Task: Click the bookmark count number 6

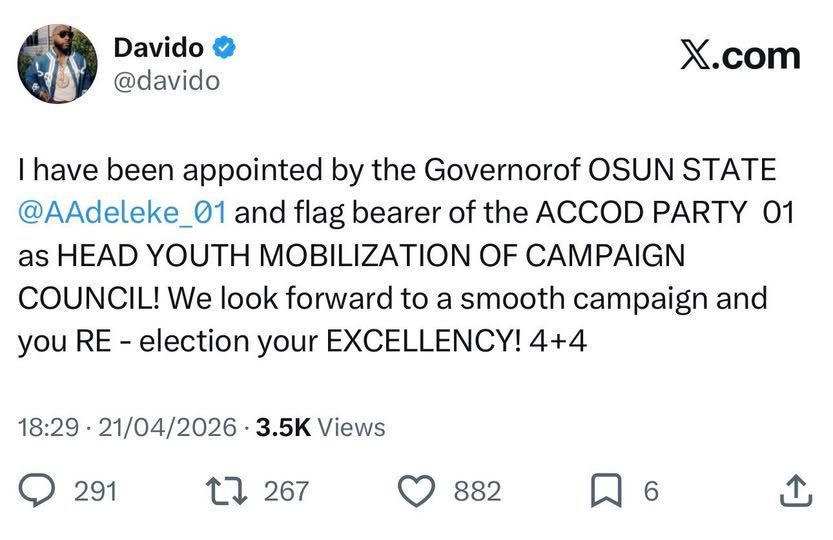Action: click(x=651, y=491)
